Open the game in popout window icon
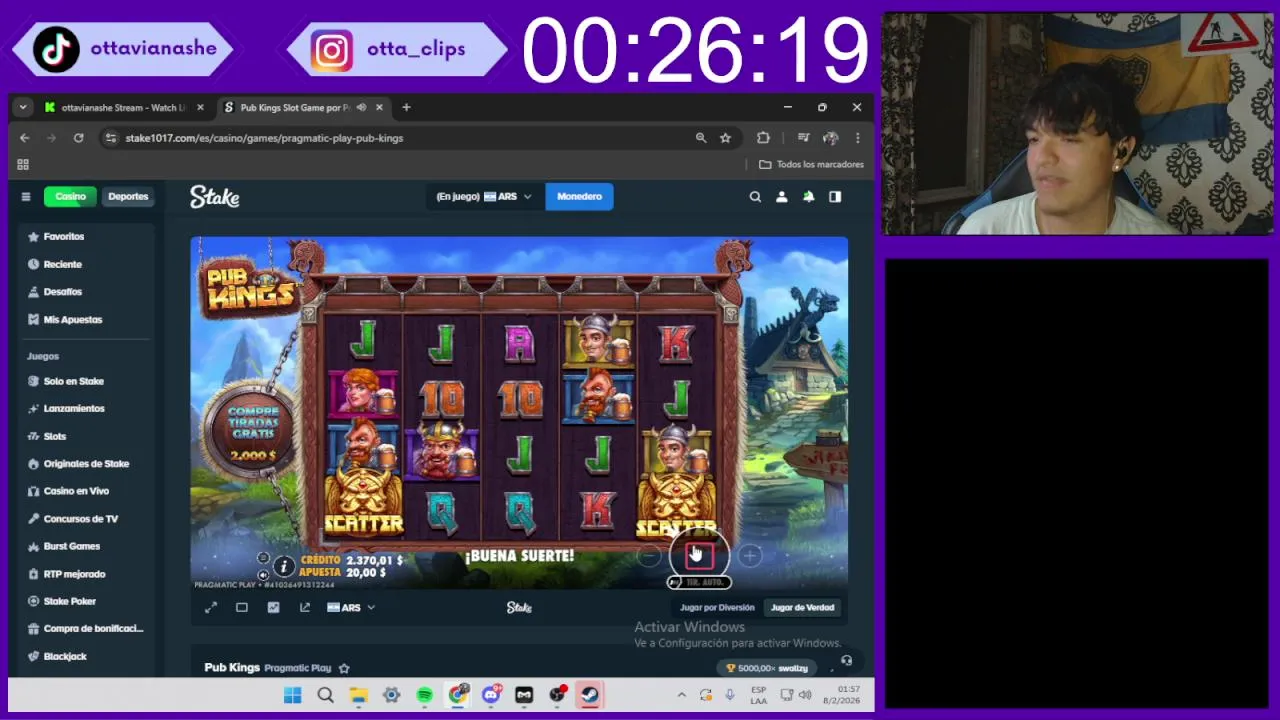The image size is (1280, 720). 305,607
